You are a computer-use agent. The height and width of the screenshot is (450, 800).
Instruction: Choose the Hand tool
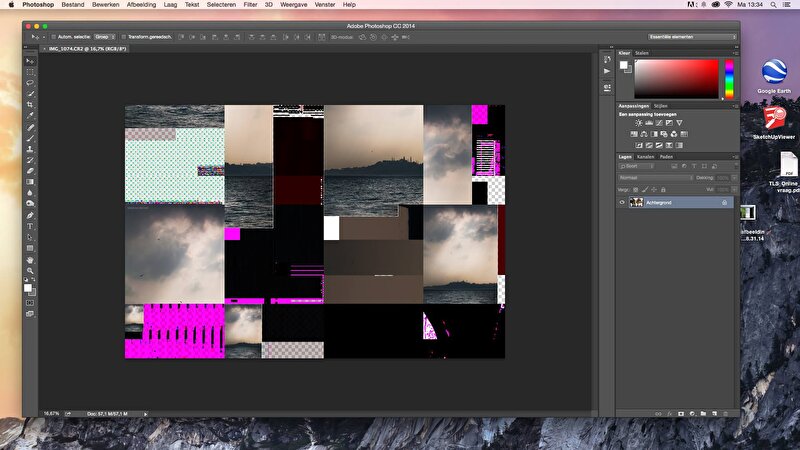tap(30, 259)
